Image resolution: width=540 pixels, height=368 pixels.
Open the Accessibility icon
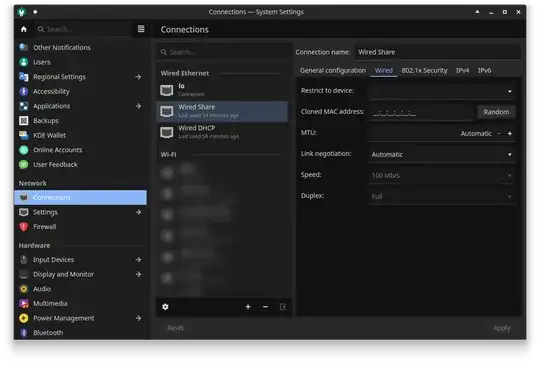(x=24, y=91)
